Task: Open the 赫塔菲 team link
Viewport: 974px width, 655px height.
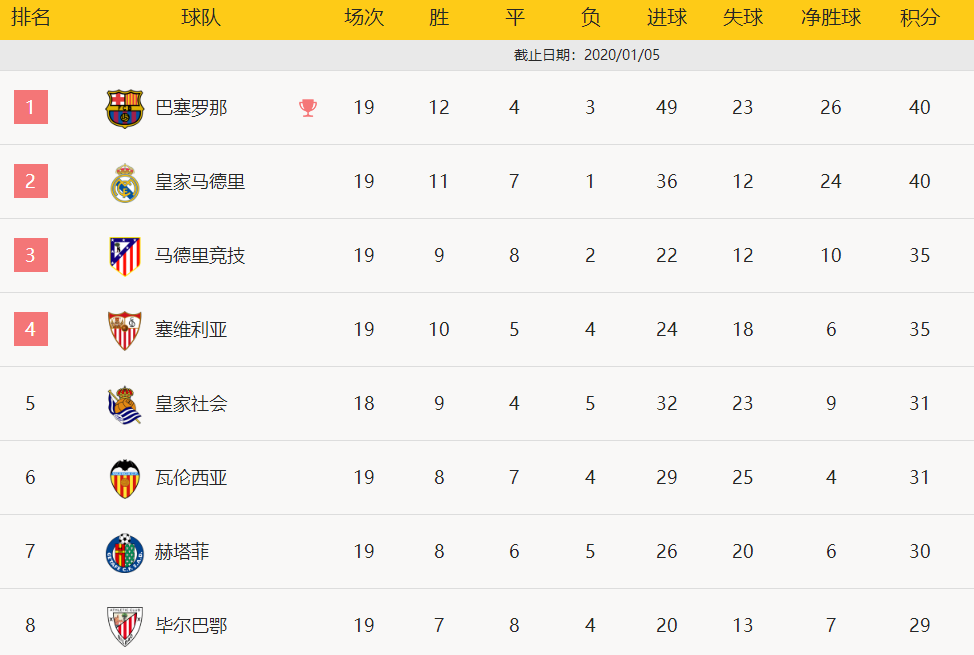Action: tap(182, 551)
